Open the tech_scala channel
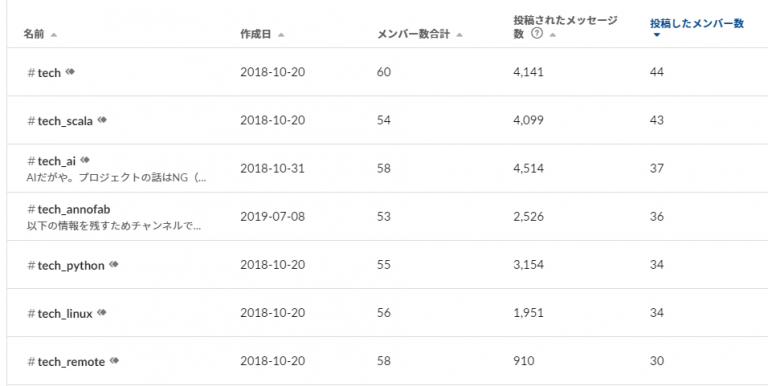 tap(65, 121)
